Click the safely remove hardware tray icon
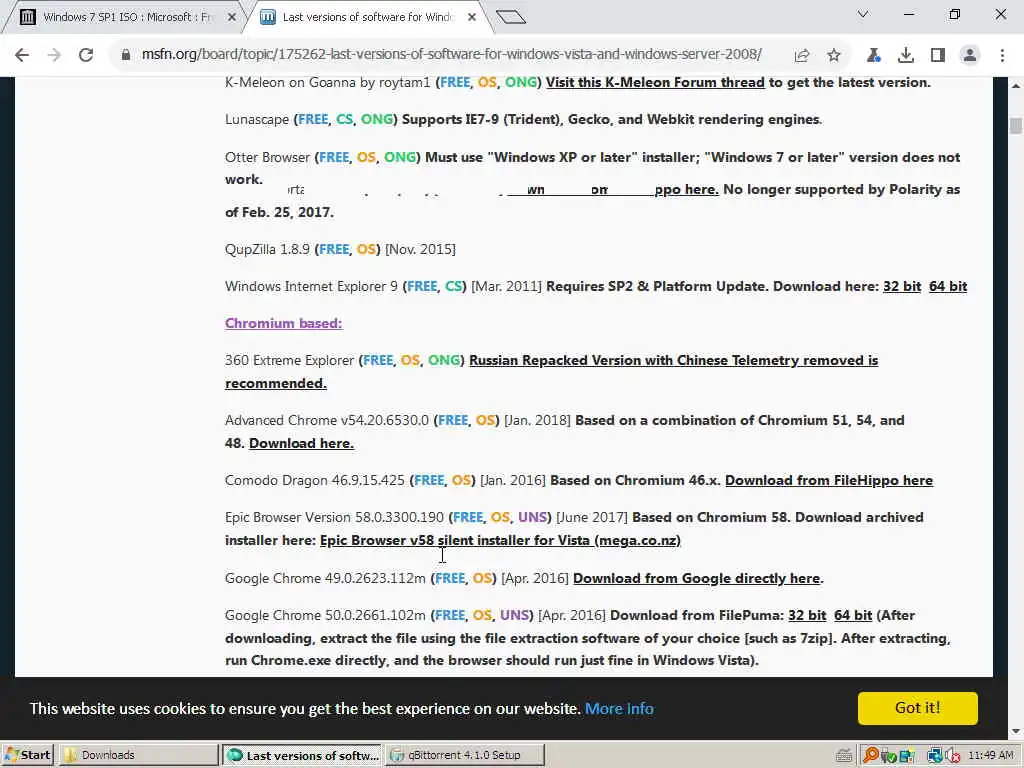The image size is (1024, 768). [888, 756]
